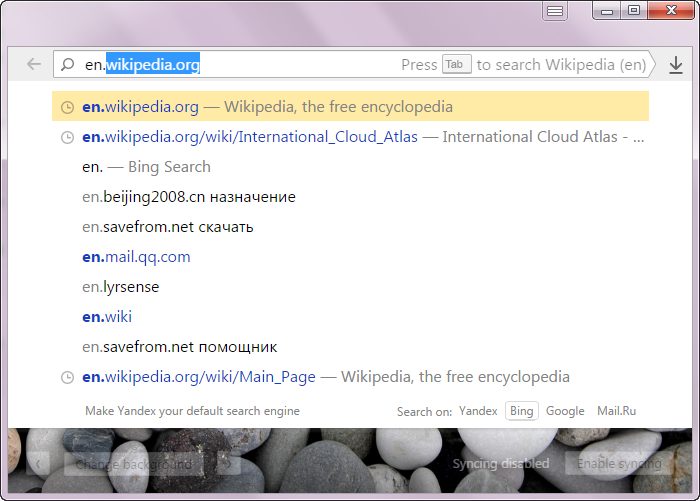The height and width of the screenshot is (501, 700).
Task: Search on Mail.Ru
Action: pos(617,411)
